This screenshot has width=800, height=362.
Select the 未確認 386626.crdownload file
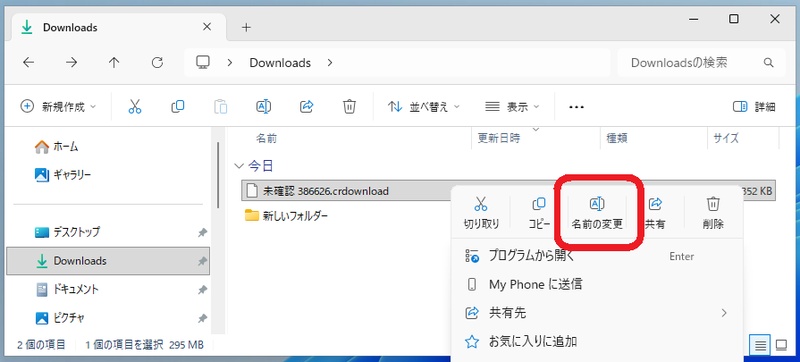tap(326, 191)
